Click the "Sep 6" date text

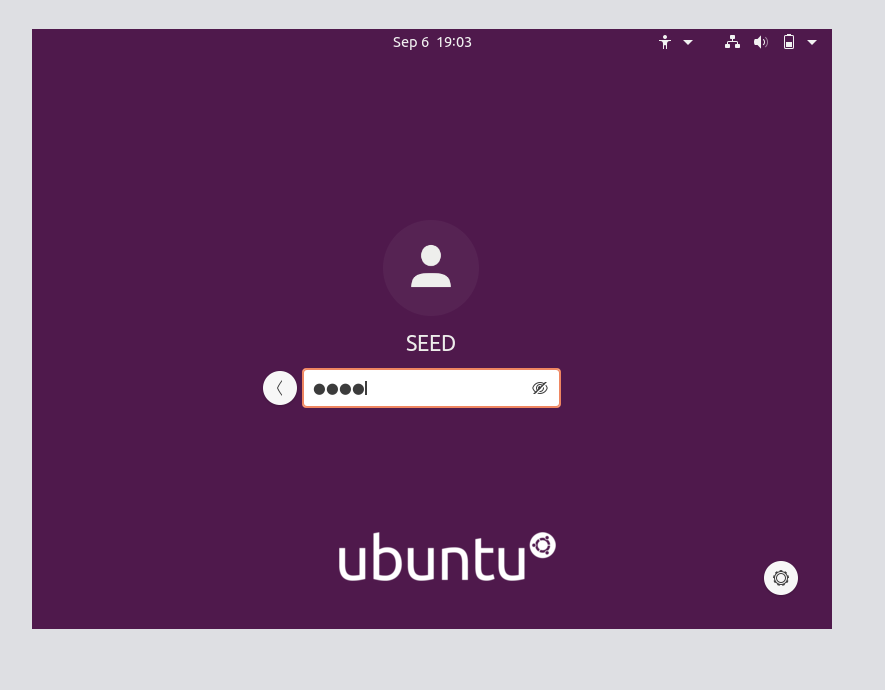pos(411,42)
